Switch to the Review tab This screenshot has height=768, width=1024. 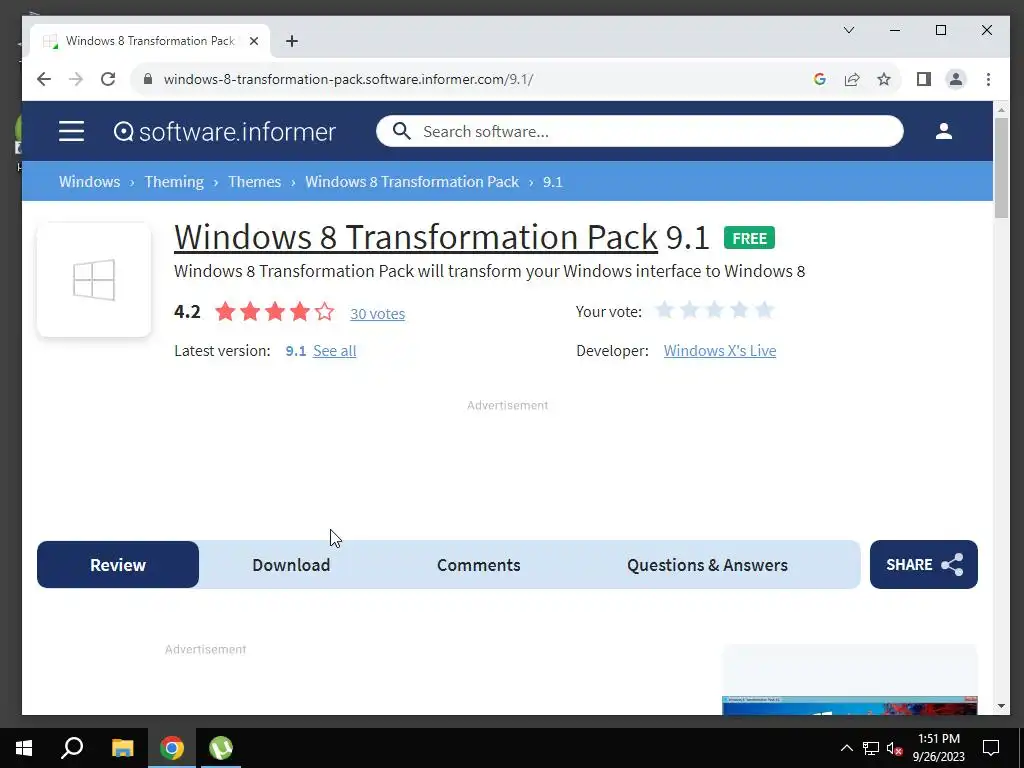pos(118,564)
